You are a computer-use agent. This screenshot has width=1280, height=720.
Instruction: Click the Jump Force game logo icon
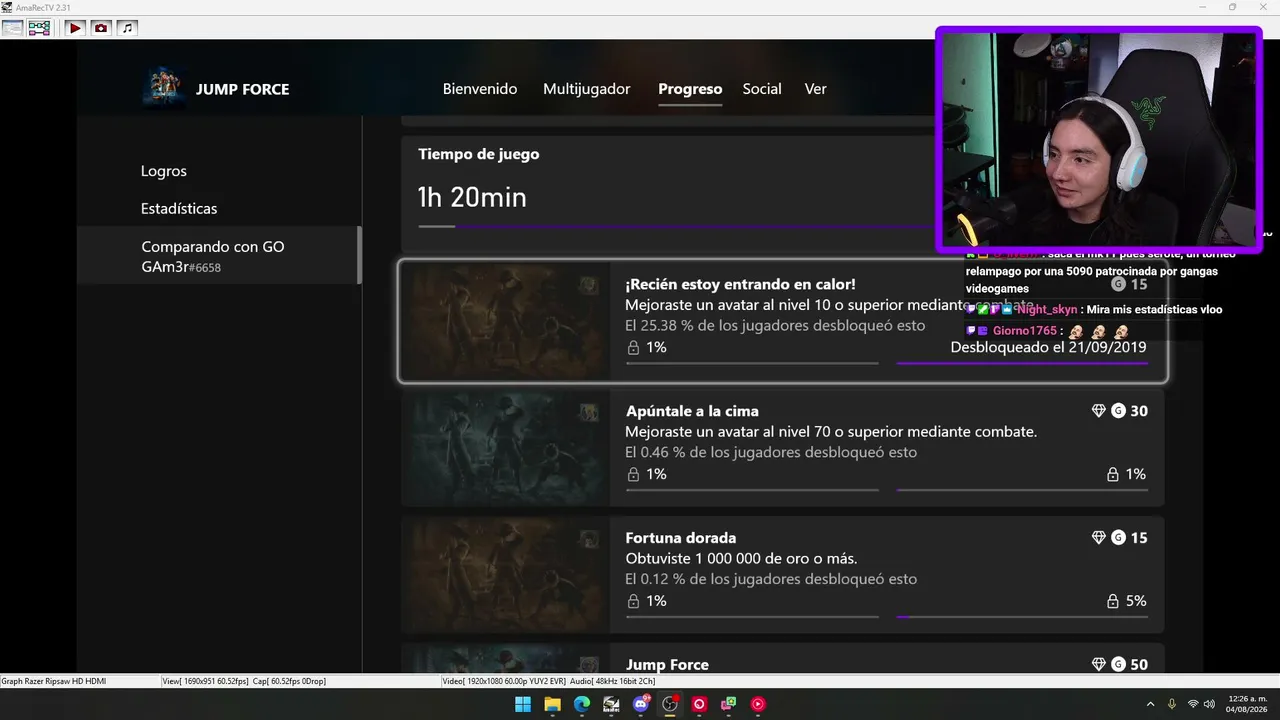point(162,88)
